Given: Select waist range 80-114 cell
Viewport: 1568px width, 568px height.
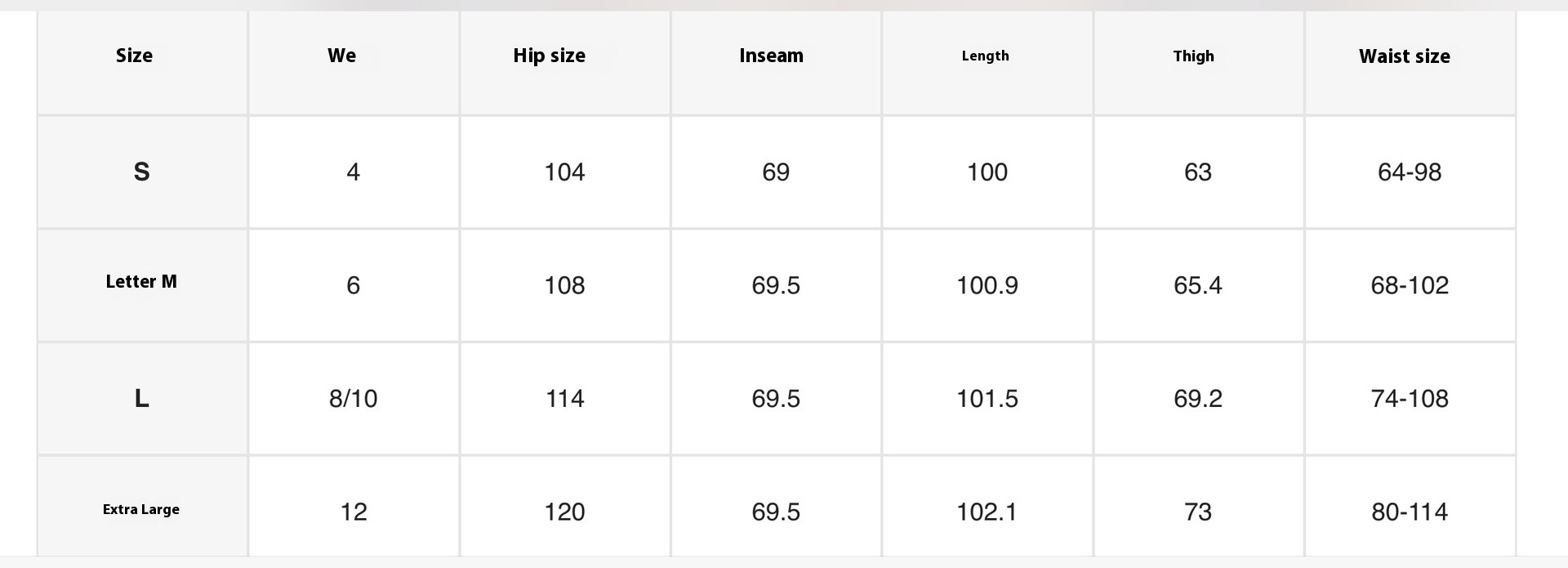Looking at the screenshot, I should click(1410, 512).
